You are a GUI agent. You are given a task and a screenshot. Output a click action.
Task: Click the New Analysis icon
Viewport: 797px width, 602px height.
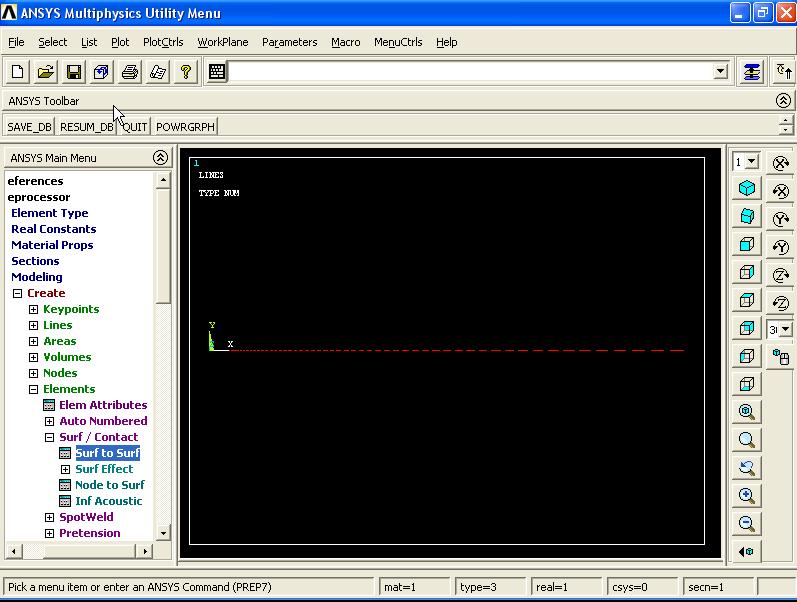[17, 72]
